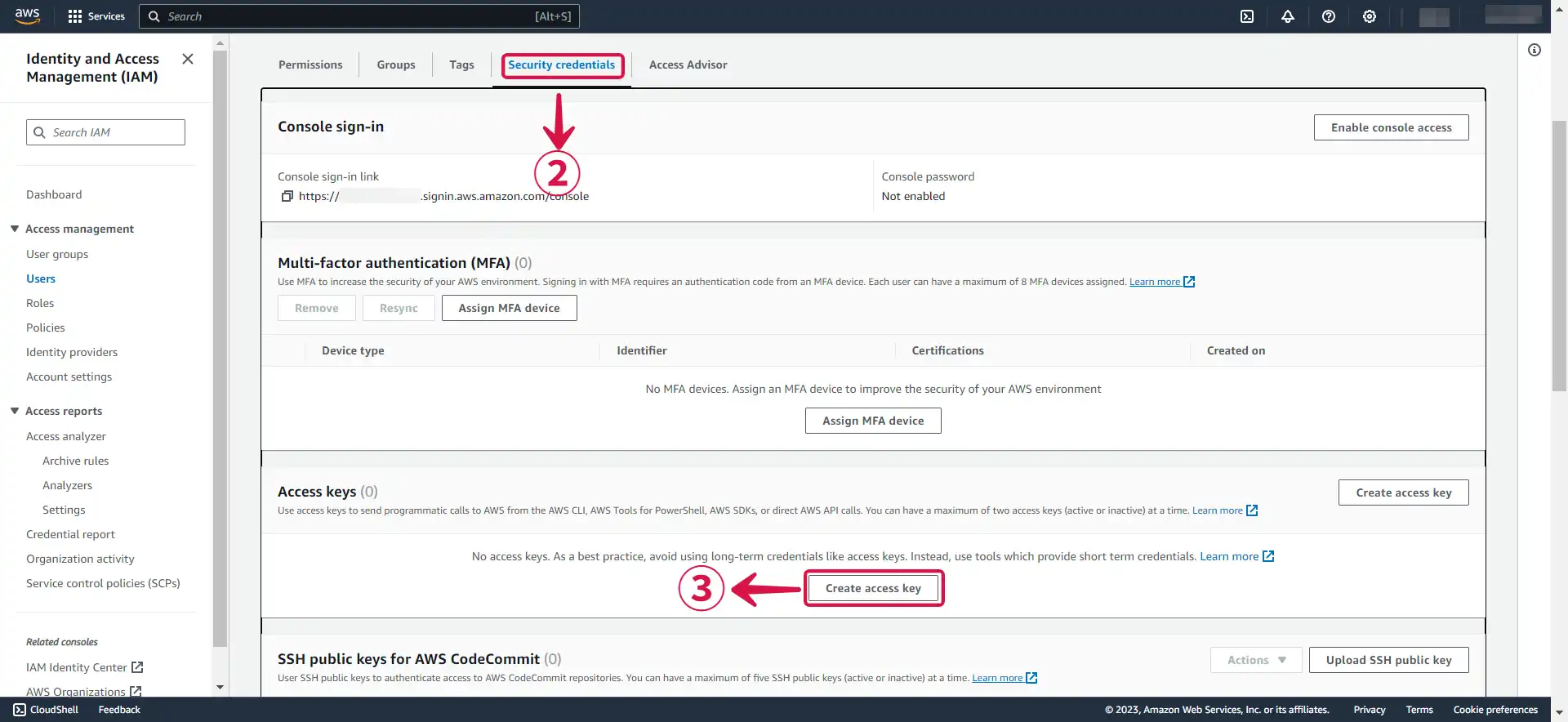This screenshot has width=1568, height=722.
Task: Open the settings gear icon
Action: click(x=1370, y=16)
